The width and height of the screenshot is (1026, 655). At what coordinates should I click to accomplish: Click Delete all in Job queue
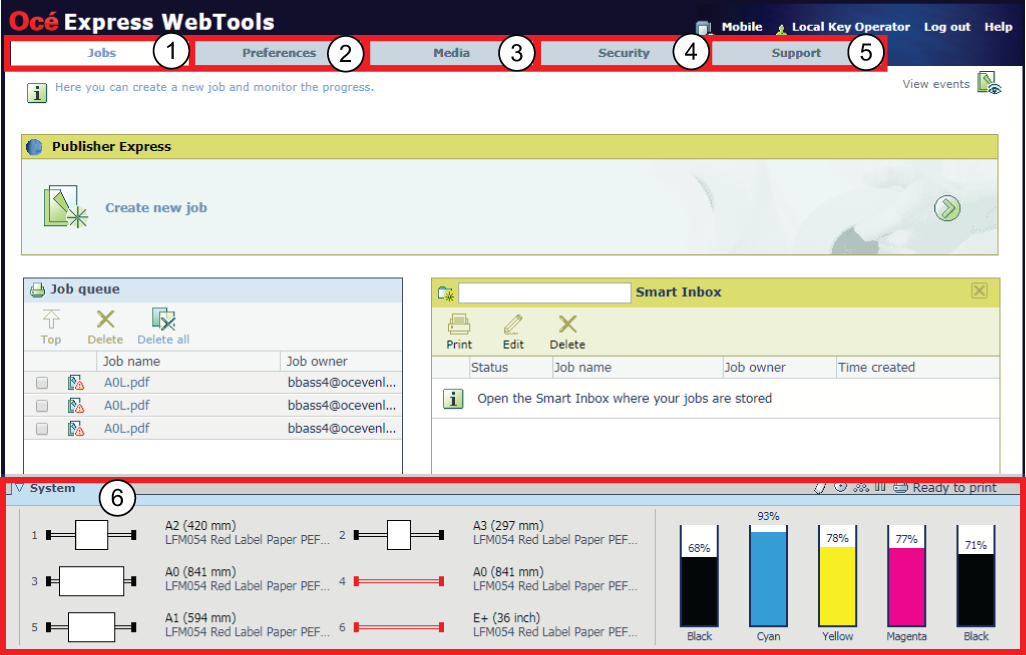point(164,327)
